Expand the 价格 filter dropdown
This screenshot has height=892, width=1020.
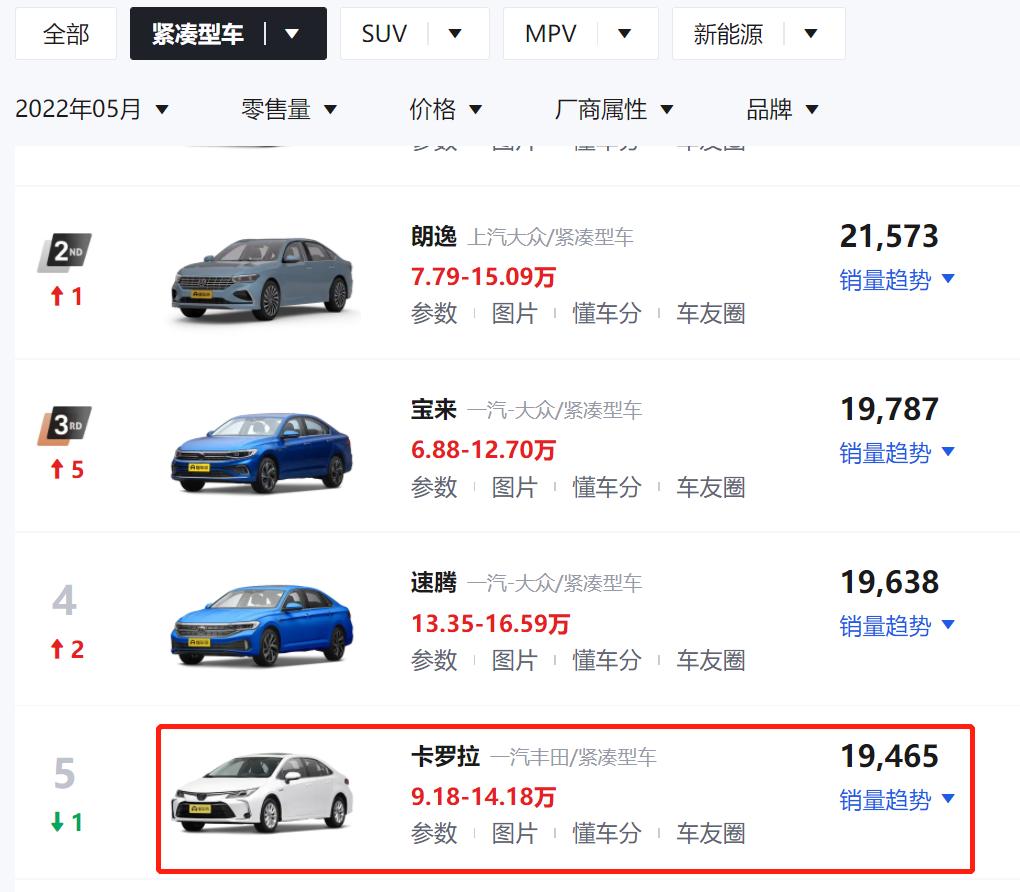pos(446,110)
